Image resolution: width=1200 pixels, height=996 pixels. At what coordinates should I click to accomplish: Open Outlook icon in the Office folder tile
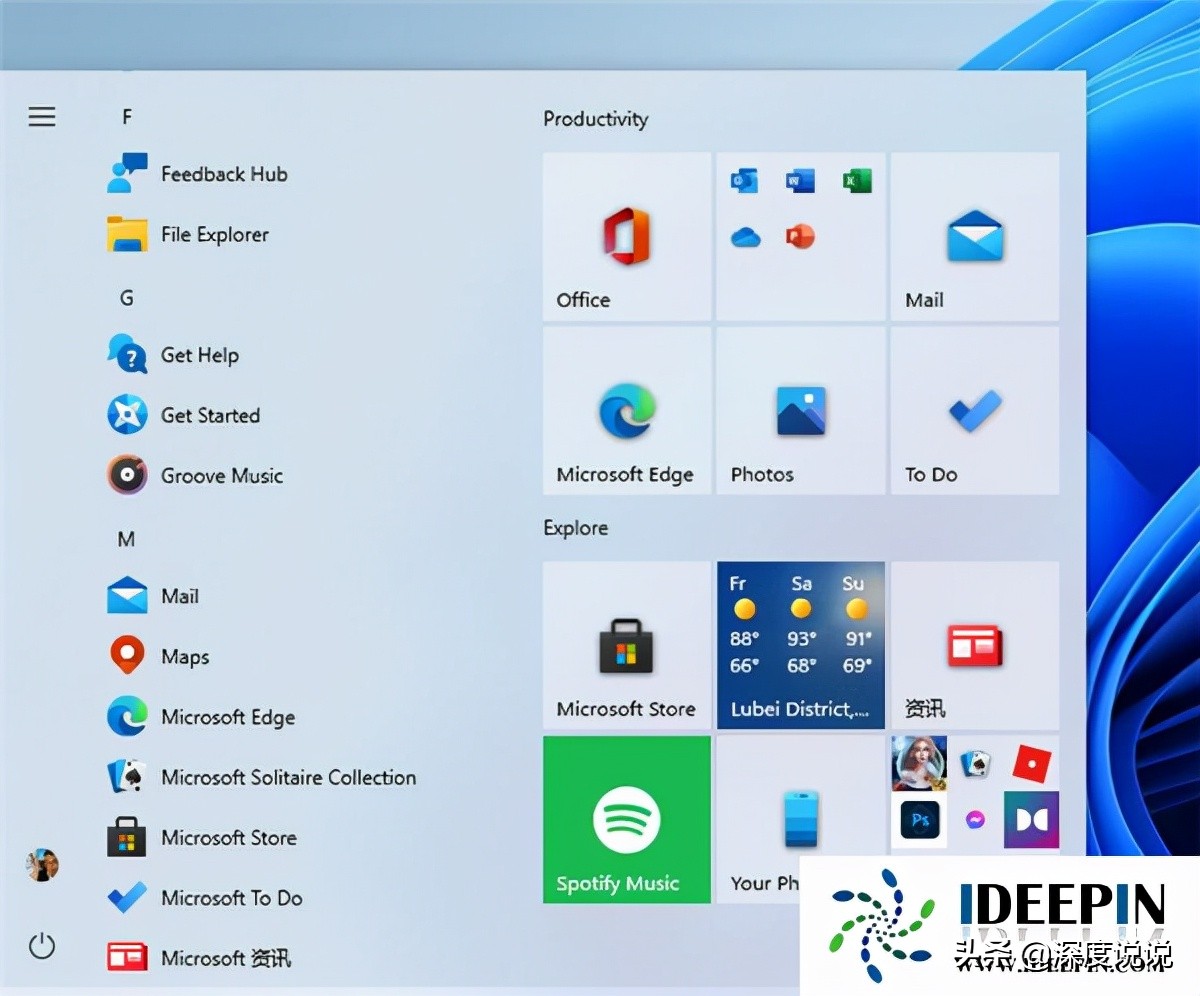pyautogui.click(x=745, y=181)
